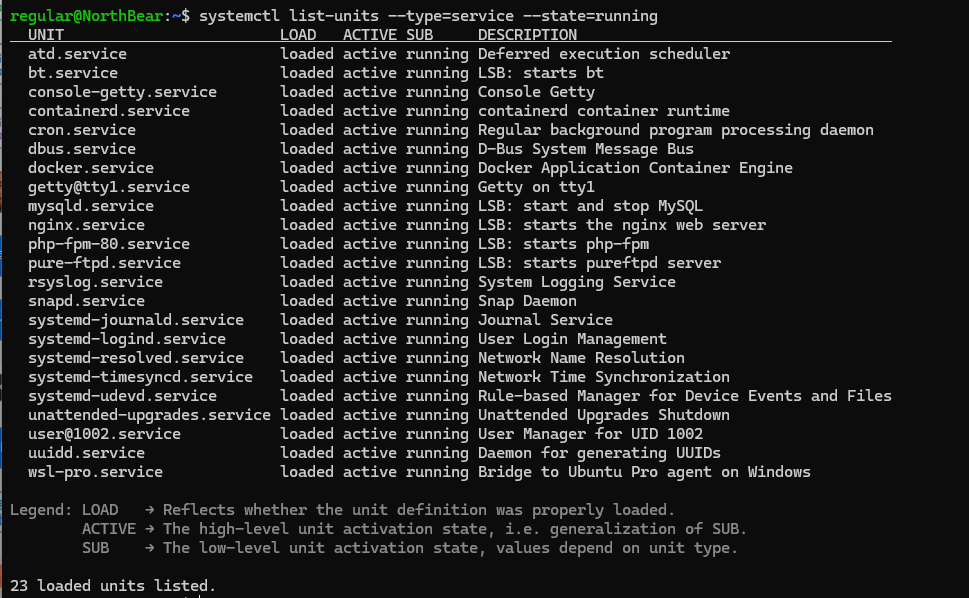Click the DESCRIPTION column header
Image resolution: width=969 pixels, height=598 pixels.
coord(527,35)
